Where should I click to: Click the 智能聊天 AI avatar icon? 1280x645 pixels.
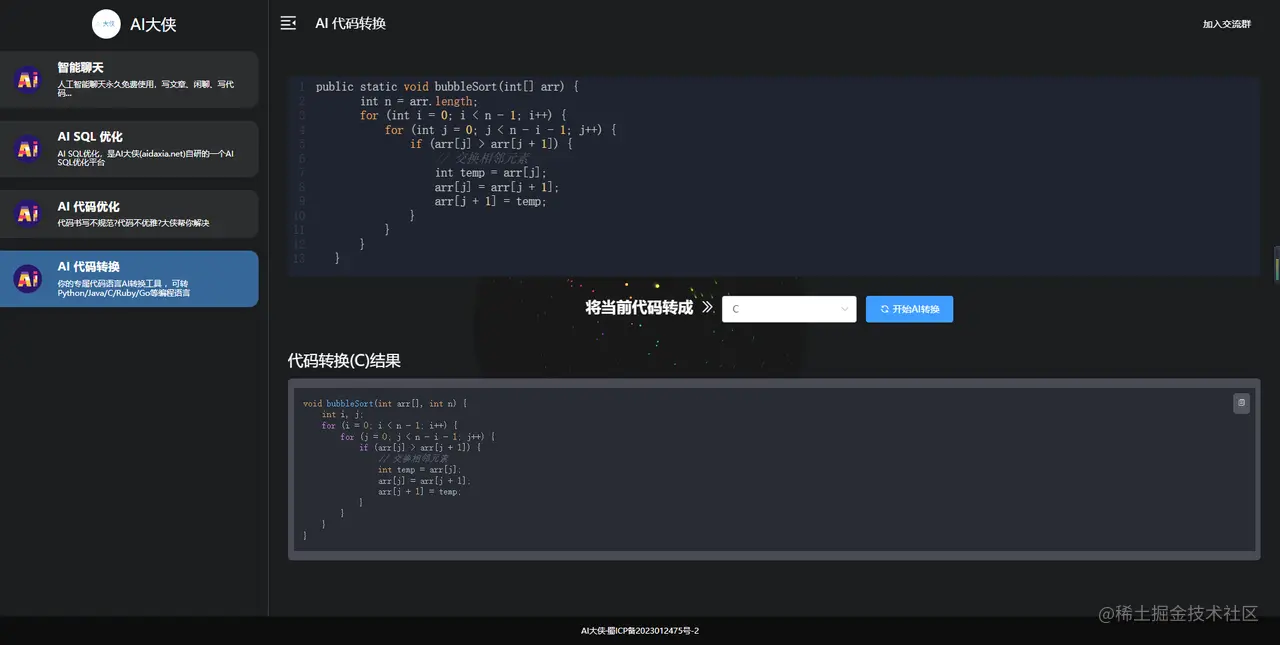28,79
